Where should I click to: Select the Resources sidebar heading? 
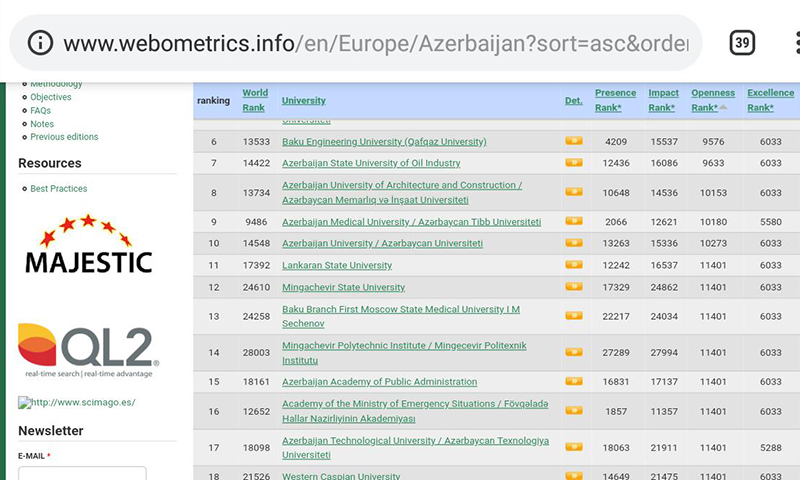pos(49,163)
